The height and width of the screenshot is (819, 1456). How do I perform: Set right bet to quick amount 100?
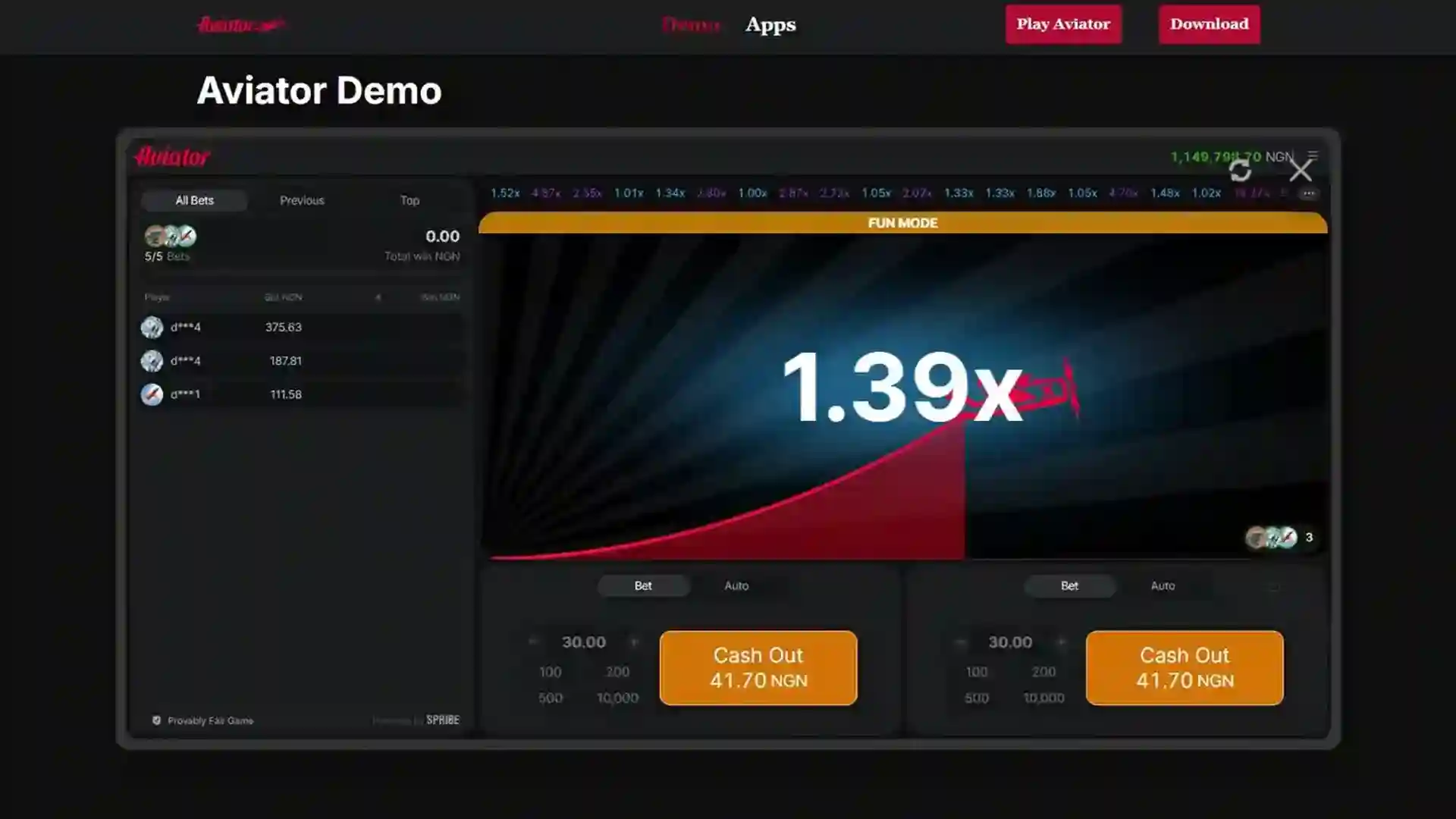click(x=977, y=672)
